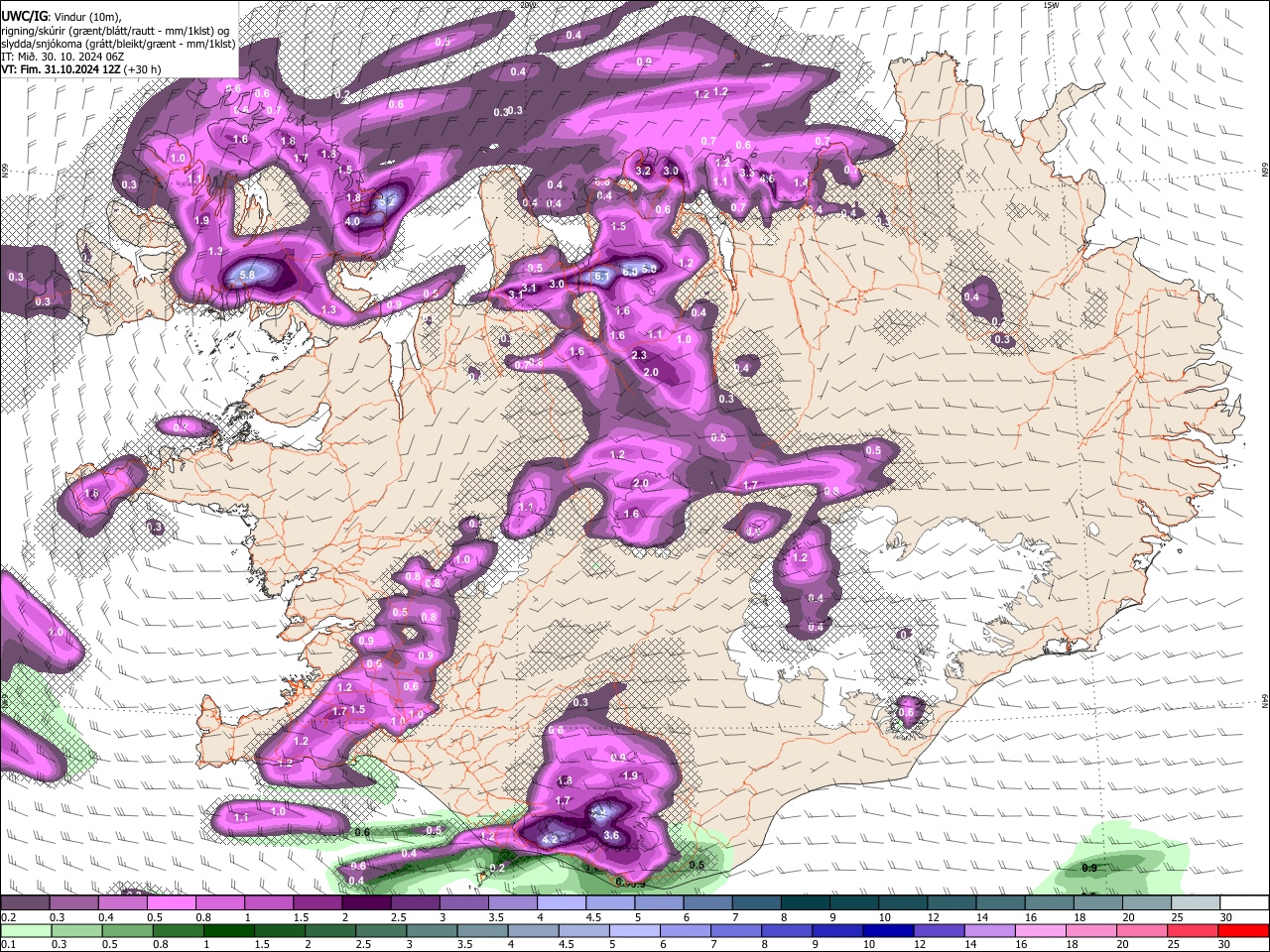Image resolution: width=1270 pixels, height=952 pixels.
Task: Click the '10' label in the upper legend row
Action: pyautogui.click(x=885, y=917)
